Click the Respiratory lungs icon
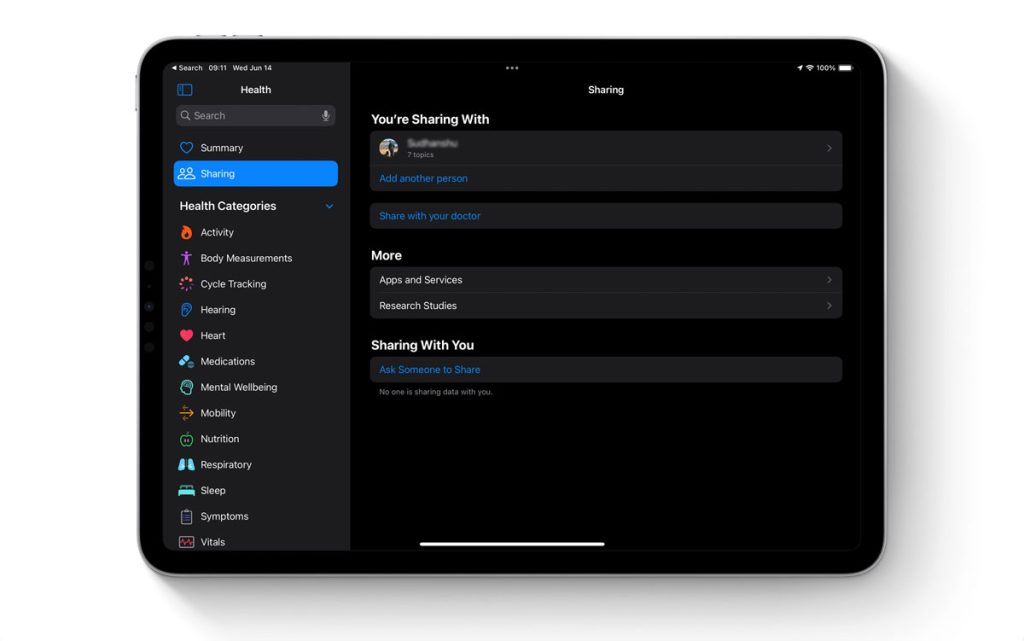 [186, 465]
